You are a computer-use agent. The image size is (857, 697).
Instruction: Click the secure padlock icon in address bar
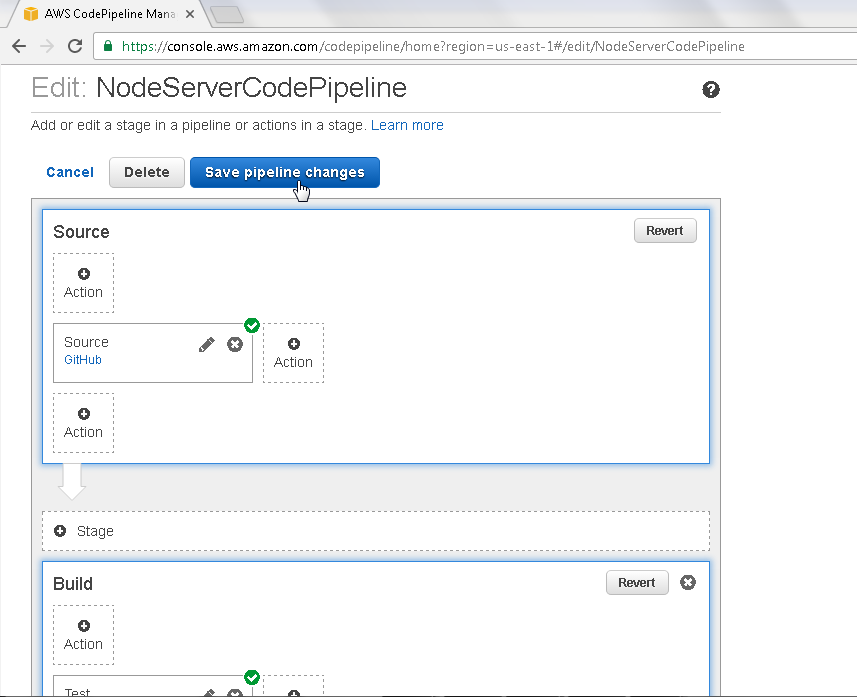108,46
